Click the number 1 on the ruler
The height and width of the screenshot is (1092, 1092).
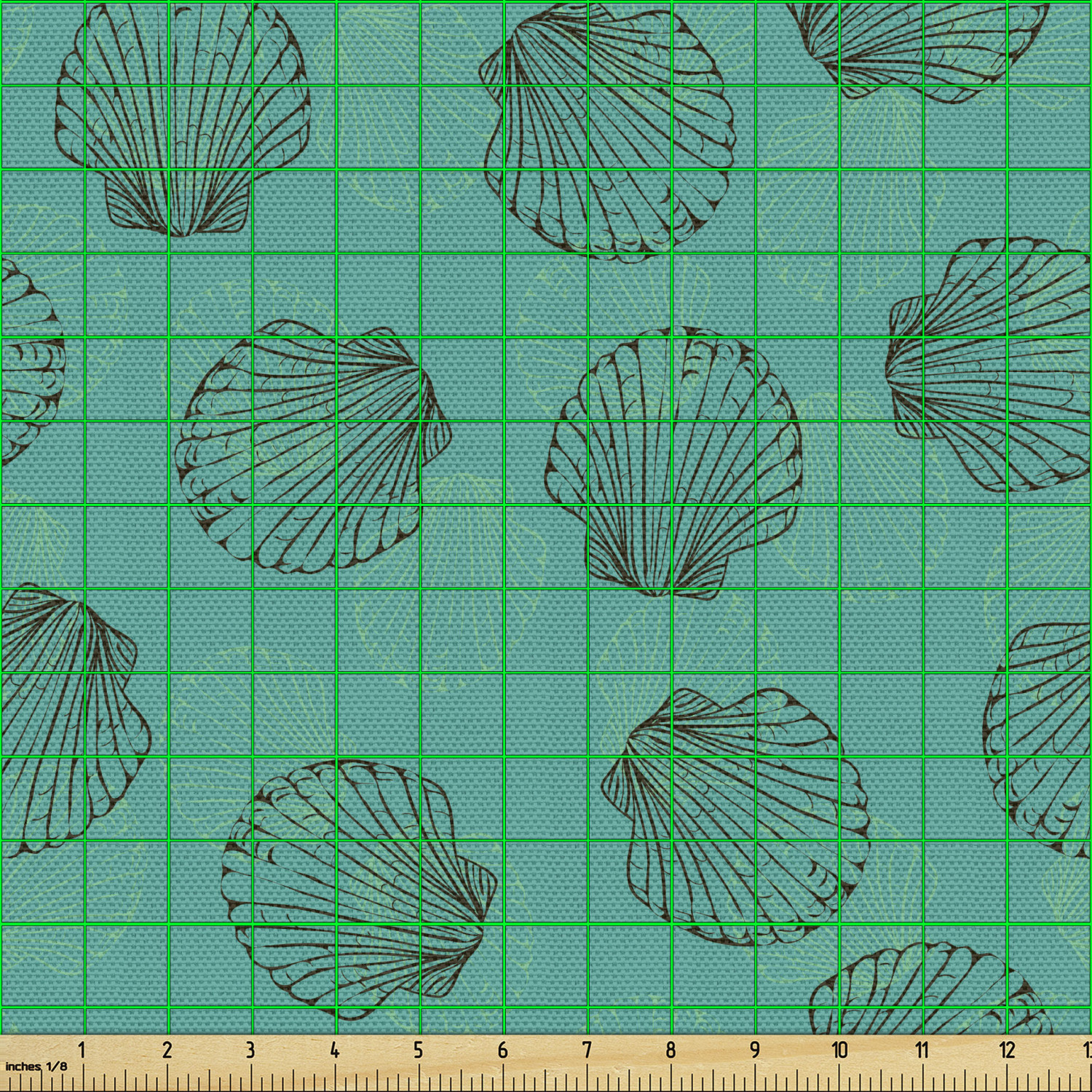(82, 1050)
